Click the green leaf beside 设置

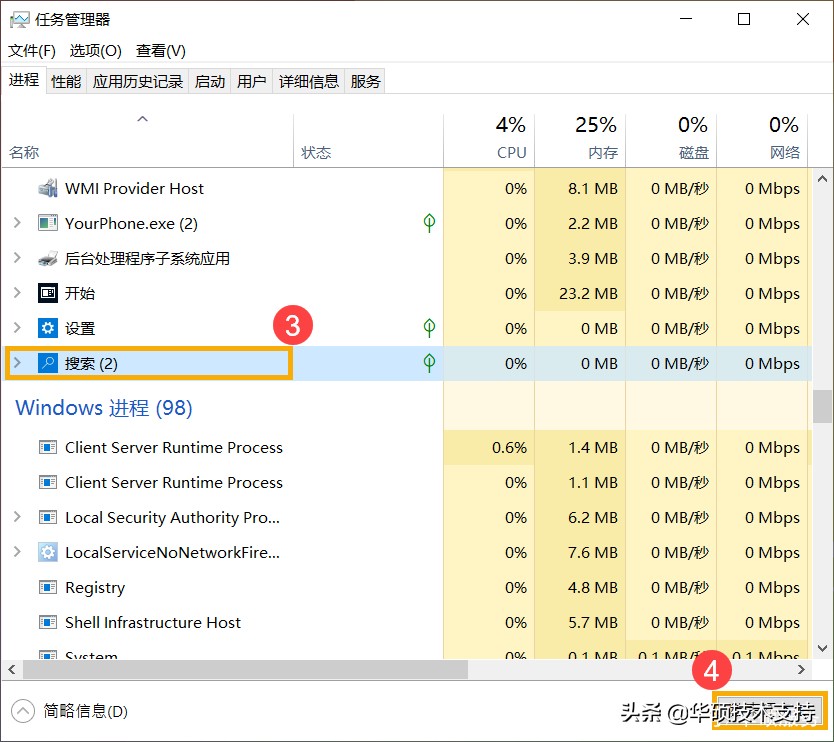(428, 328)
